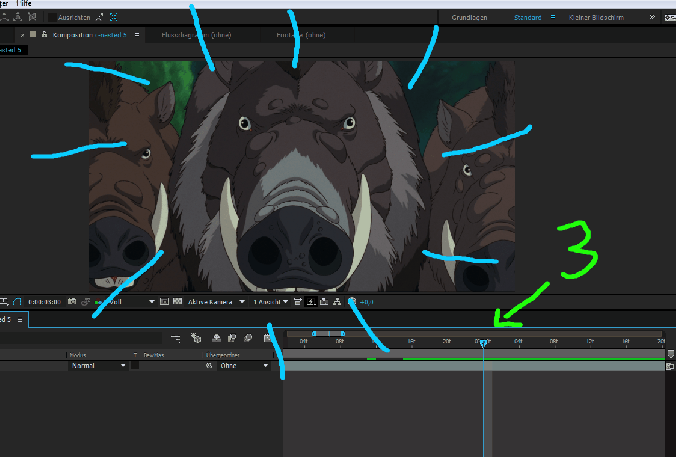Toggle the fast previews icon
The height and width of the screenshot is (457, 676).
(x=311, y=302)
